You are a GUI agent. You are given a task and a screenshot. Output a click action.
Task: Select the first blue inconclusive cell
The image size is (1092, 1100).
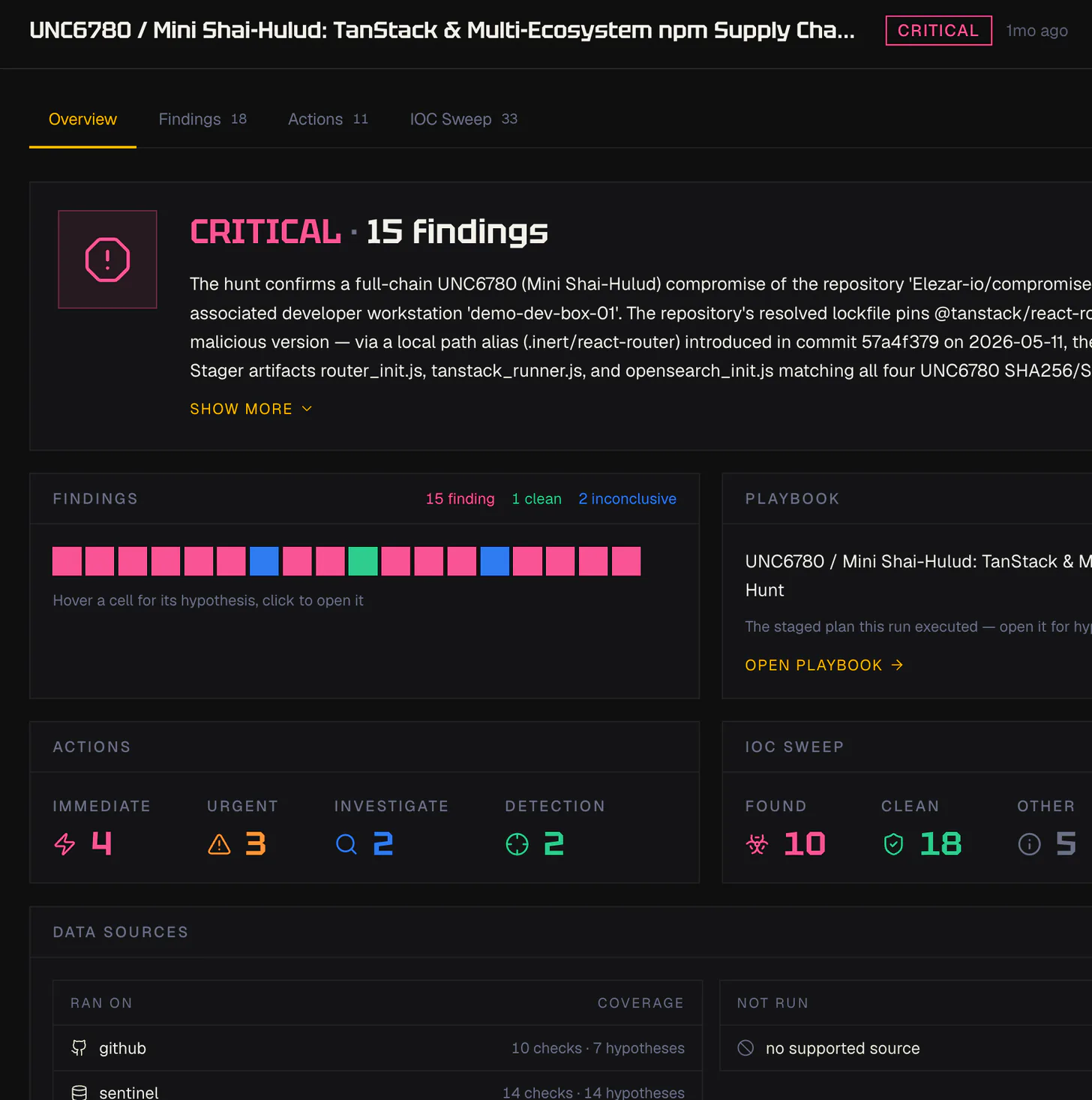pos(264,561)
